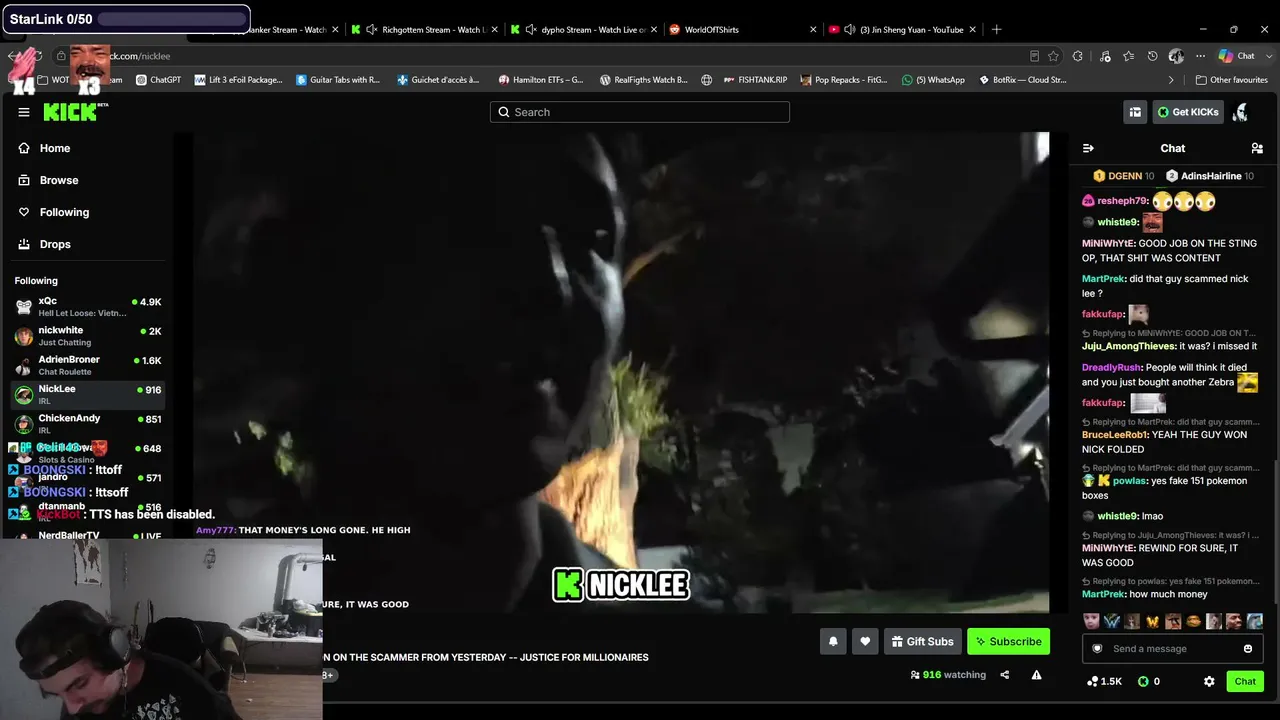Image resolution: width=1280 pixels, height=720 pixels.
Task: Open the chat emoji picker
Action: [x=1248, y=649]
